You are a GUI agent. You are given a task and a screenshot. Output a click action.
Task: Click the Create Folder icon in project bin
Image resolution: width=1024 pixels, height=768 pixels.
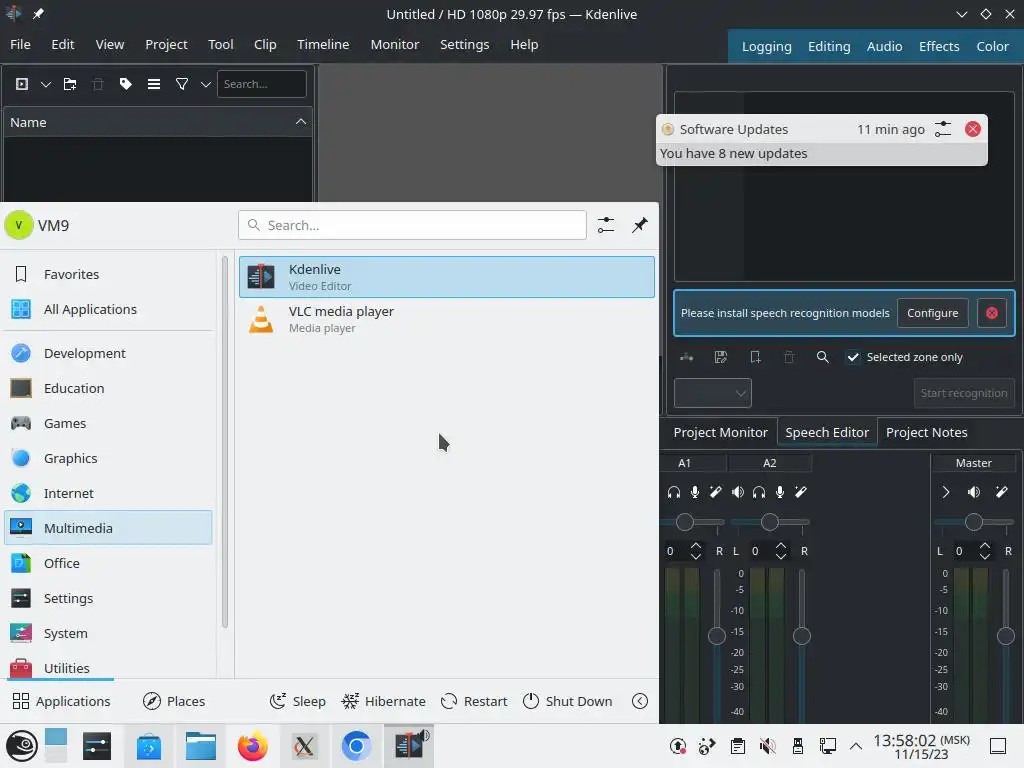[70, 84]
